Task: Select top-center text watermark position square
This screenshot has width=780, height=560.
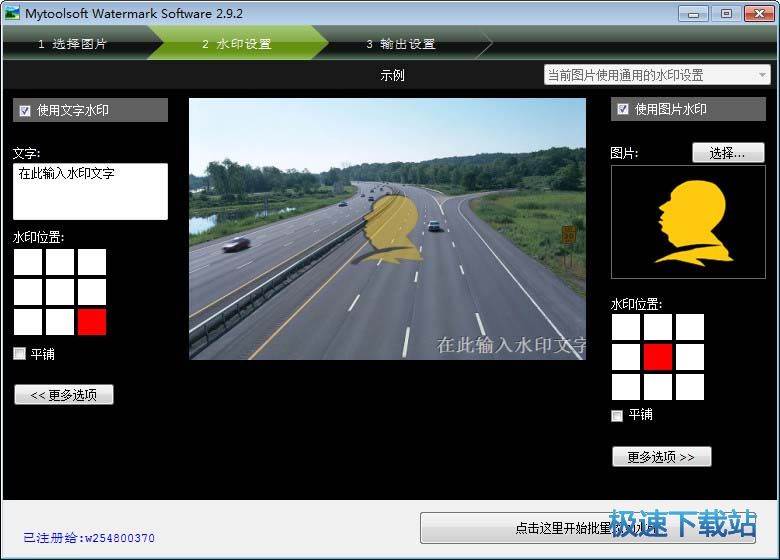Action: click(x=60, y=262)
